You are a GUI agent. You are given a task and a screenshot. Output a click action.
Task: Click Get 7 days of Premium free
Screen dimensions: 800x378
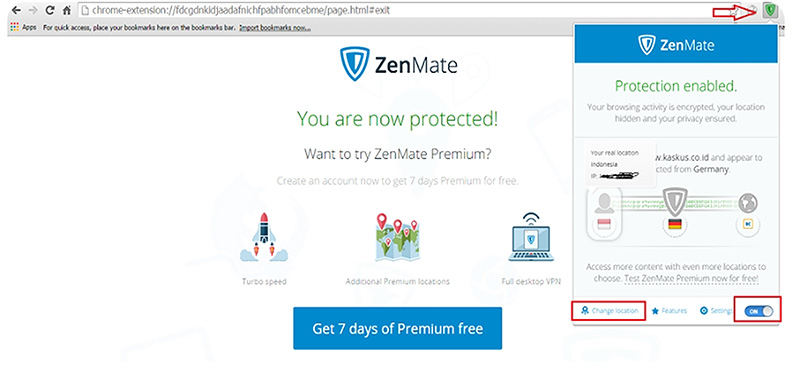tap(397, 329)
